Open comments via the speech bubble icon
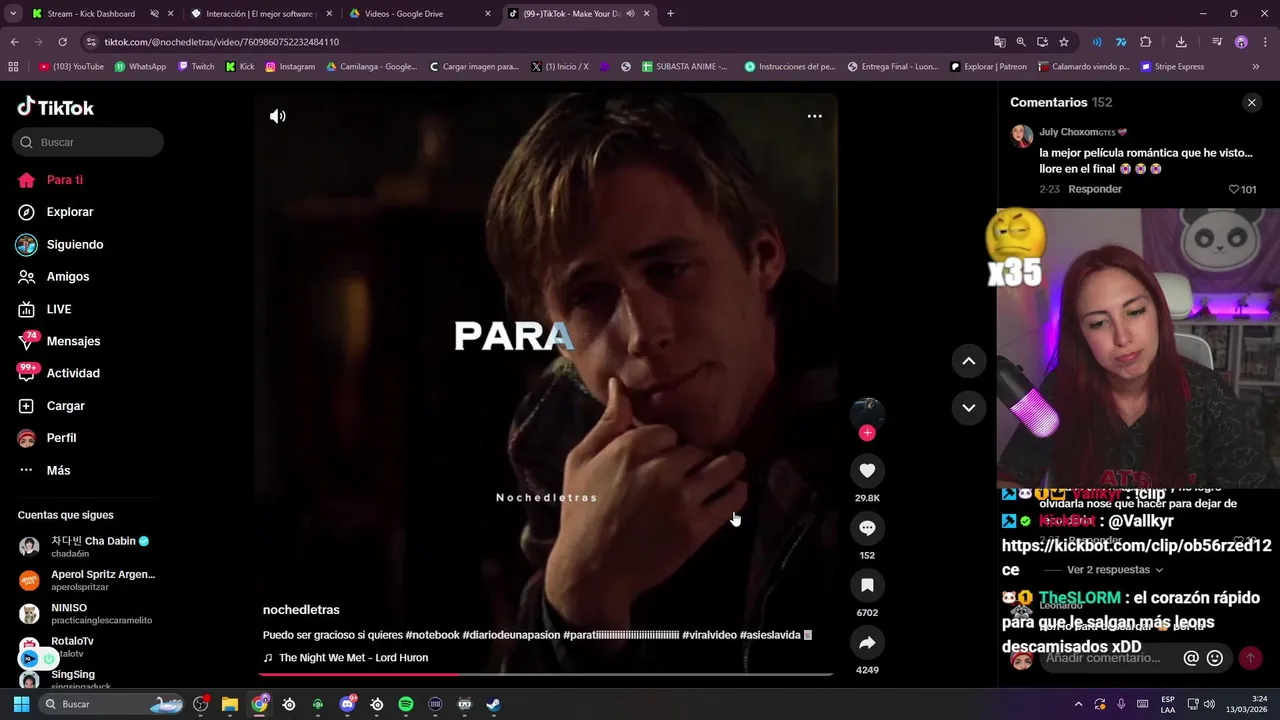1280x720 pixels. click(867, 528)
